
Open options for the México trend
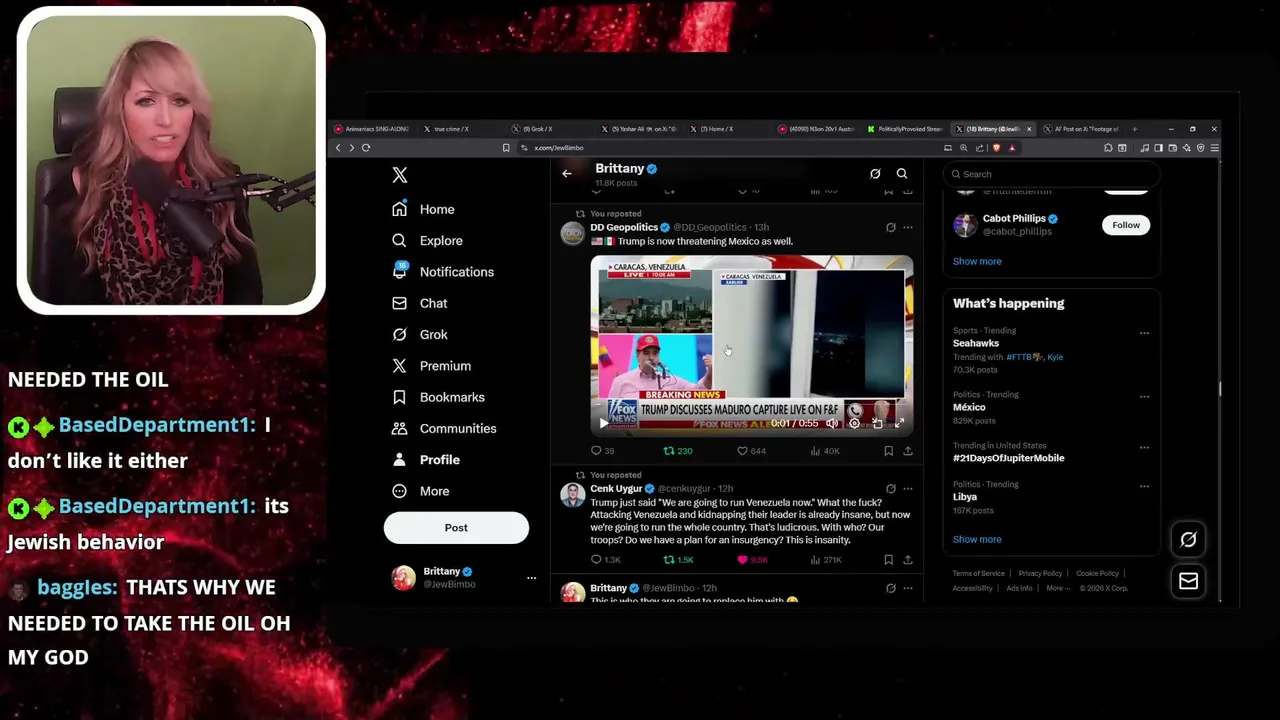point(1144,396)
